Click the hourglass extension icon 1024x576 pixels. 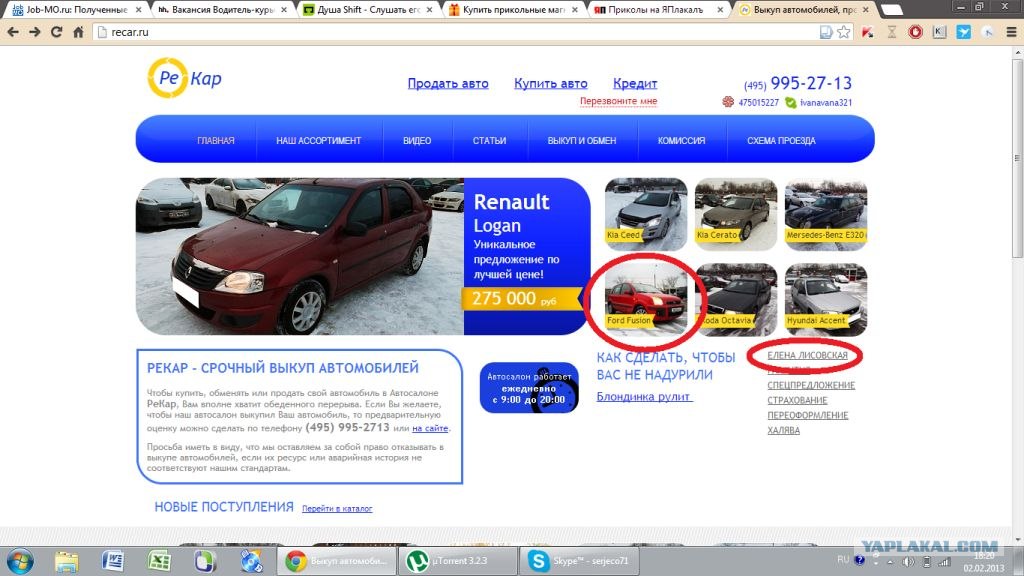click(891, 31)
